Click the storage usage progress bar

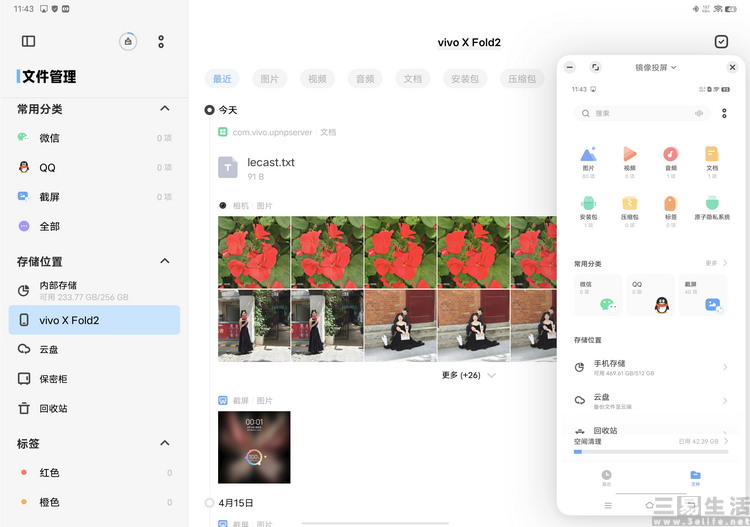[x=651, y=451]
